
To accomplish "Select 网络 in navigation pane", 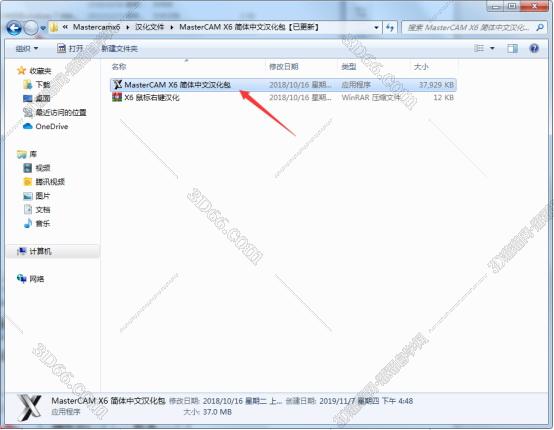I will click(x=37, y=279).
